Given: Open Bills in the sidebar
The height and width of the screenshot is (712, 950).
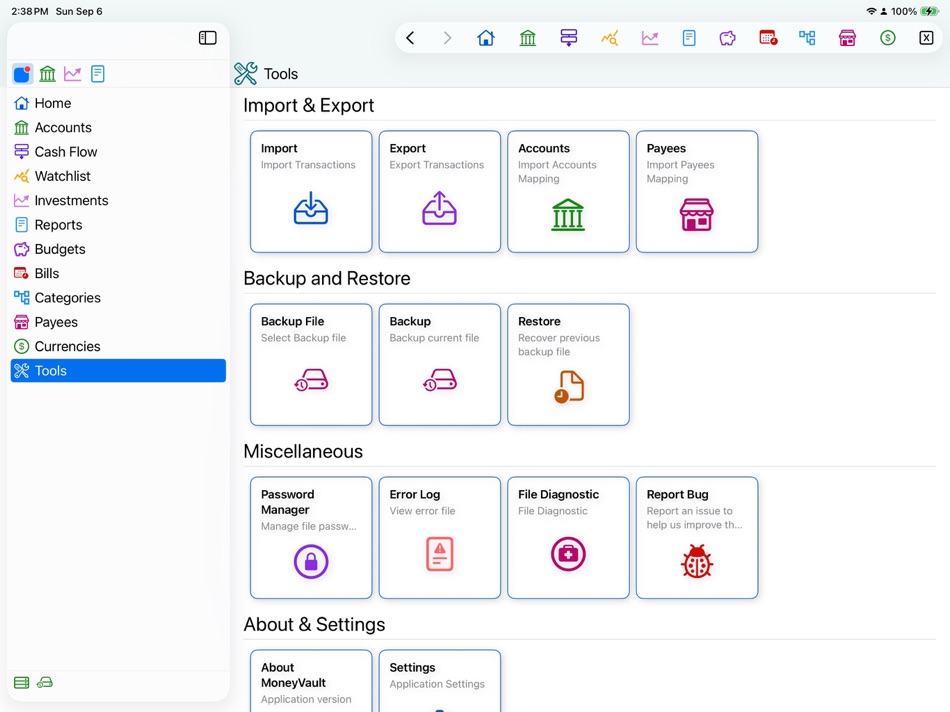Looking at the screenshot, I should click(118, 273).
